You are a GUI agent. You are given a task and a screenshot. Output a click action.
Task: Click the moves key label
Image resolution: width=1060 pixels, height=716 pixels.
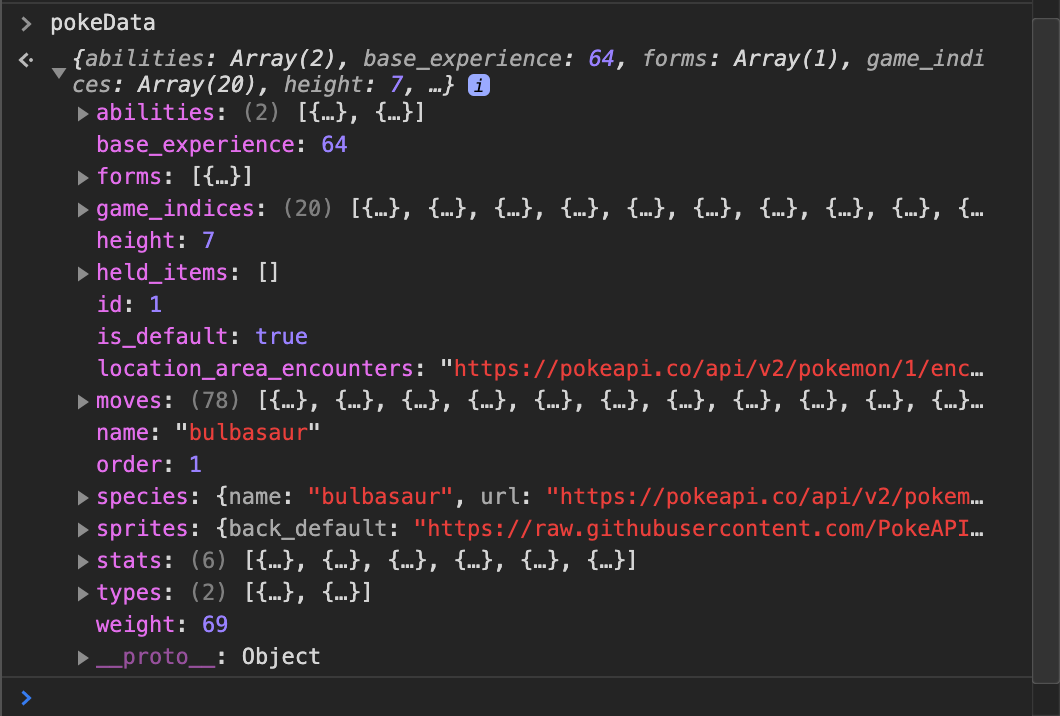(x=129, y=401)
